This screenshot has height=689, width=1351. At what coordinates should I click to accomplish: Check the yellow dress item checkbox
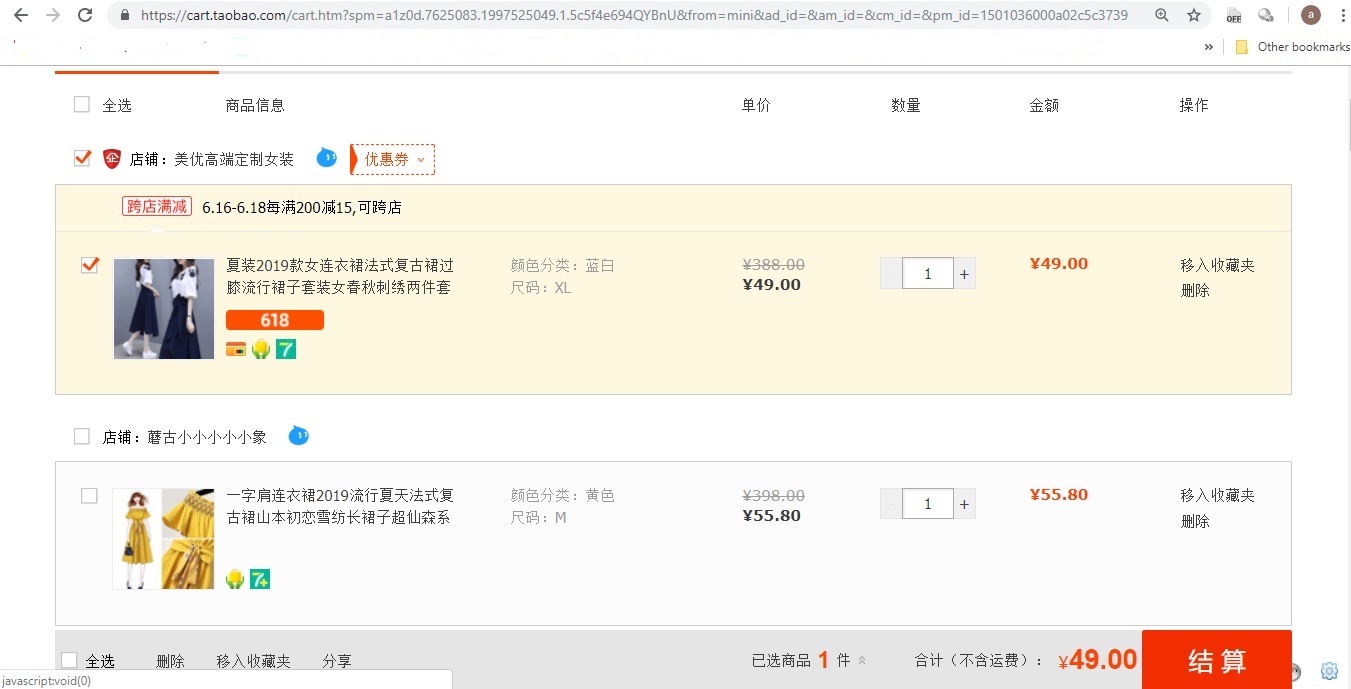coord(89,495)
